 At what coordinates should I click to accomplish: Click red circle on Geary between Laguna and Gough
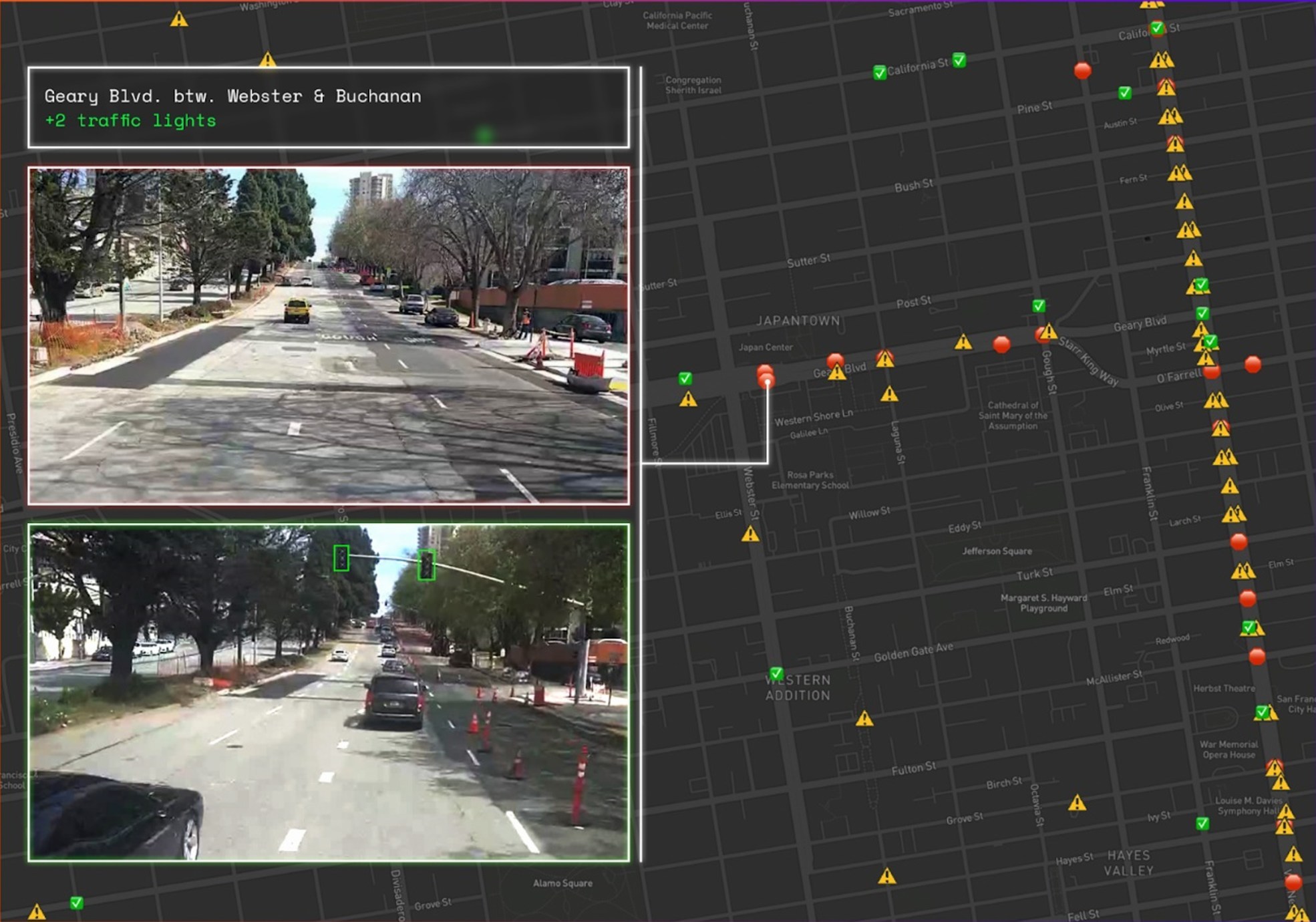click(x=1001, y=345)
